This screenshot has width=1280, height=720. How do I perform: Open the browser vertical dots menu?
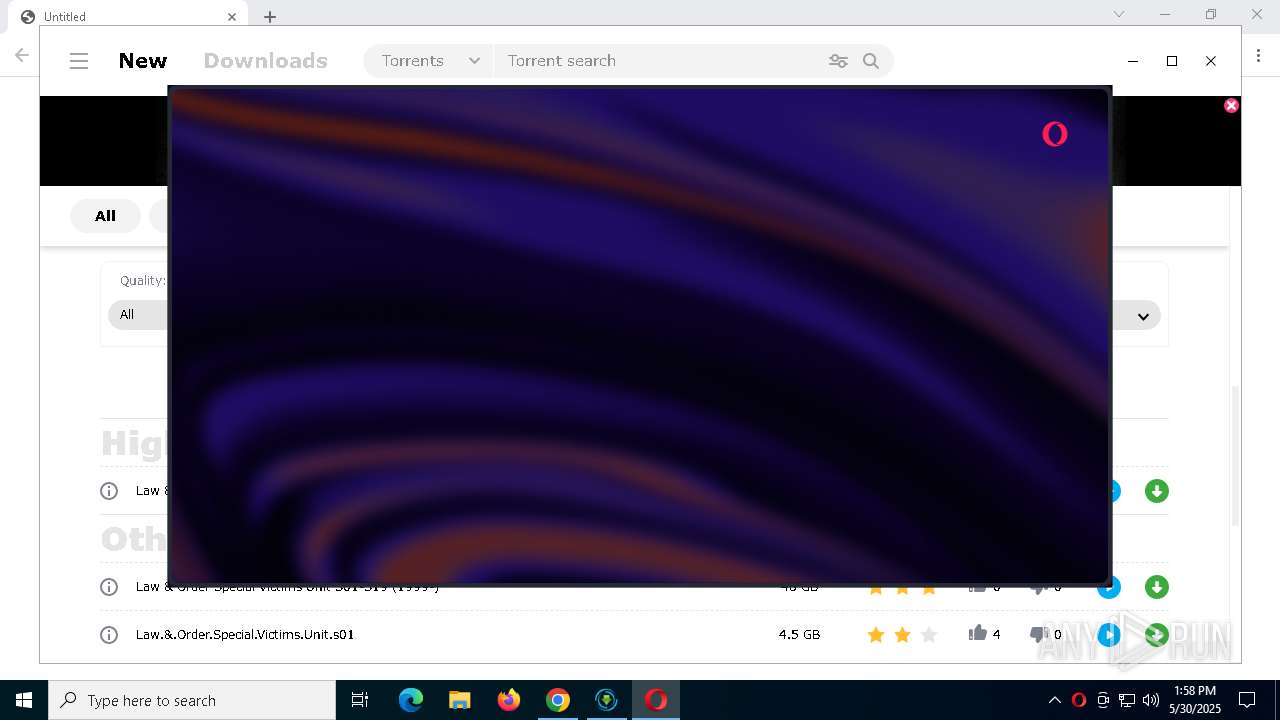click(1260, 56)
